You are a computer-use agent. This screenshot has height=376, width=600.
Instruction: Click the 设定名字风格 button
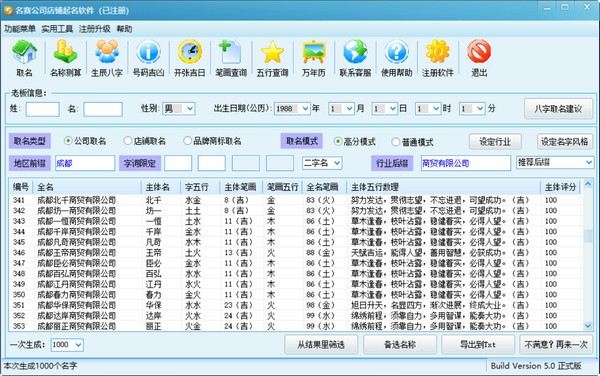[x=565, y=142]
